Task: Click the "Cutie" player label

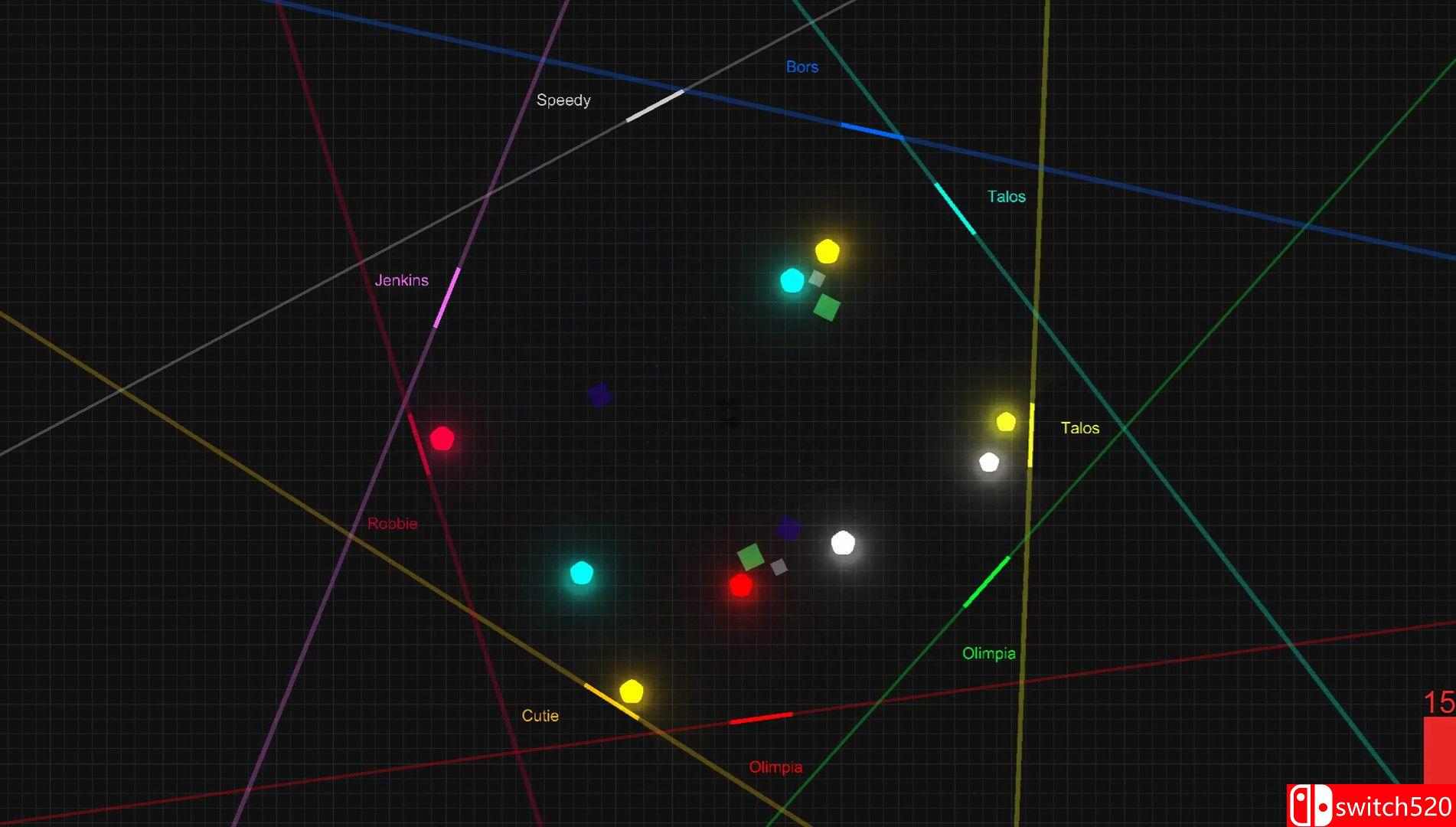Action: pos(540,715)
